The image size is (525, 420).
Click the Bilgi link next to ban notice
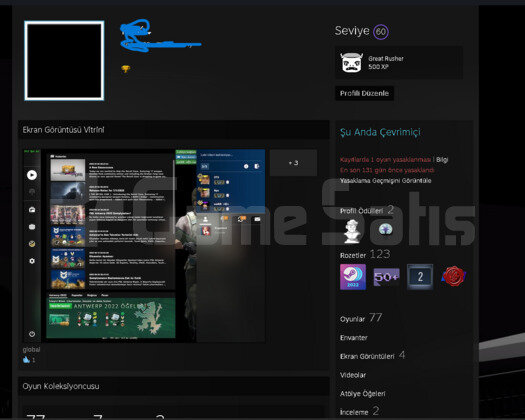[x=442, y=159]
